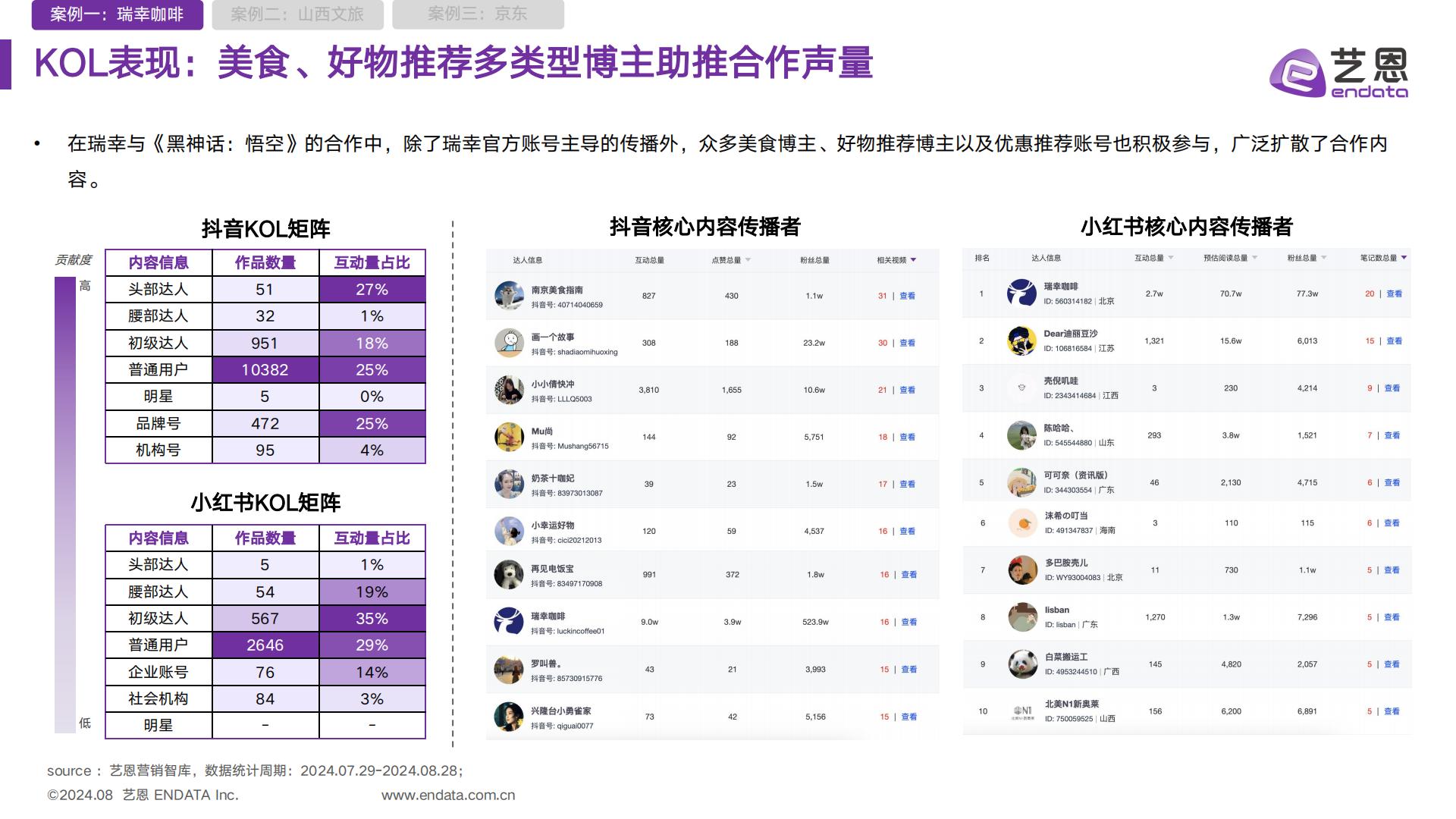Open the 案例一：瑞幸咖啡 tab
The width and height of the screenshot is (1456, 819).
(118, 14)
